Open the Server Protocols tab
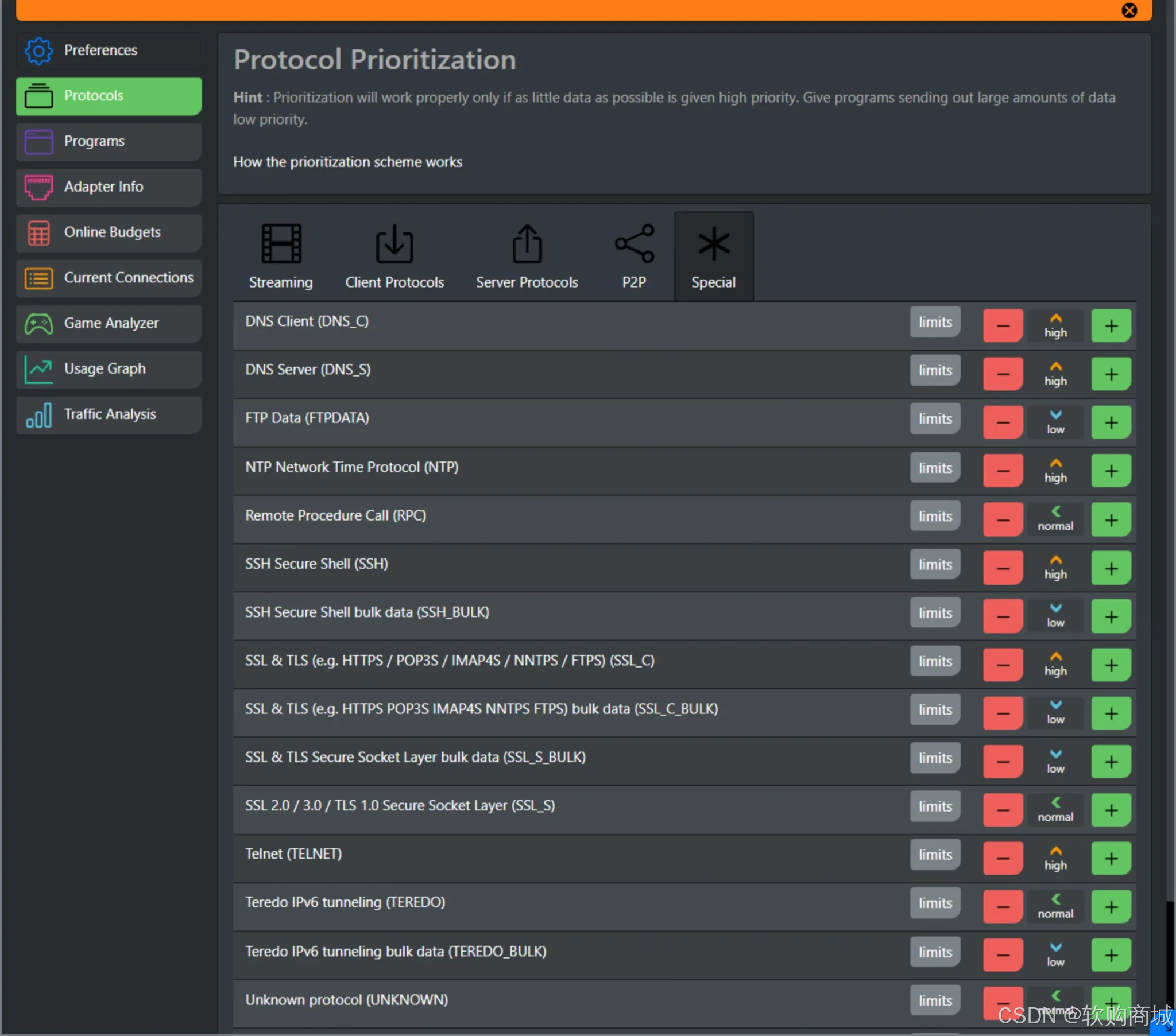 point(527,257)
